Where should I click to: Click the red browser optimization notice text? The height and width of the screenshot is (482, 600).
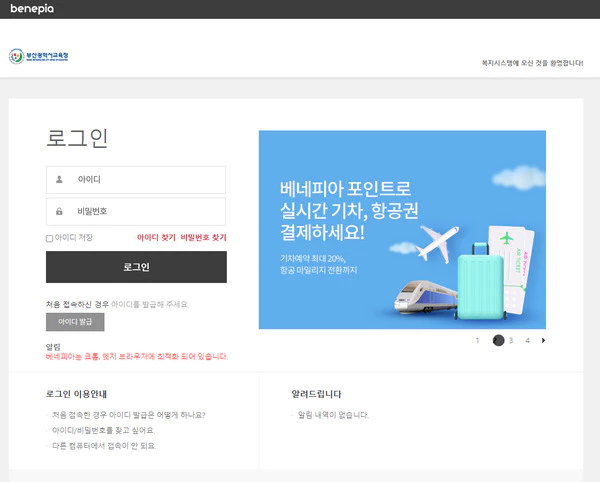tap(137, 357)
